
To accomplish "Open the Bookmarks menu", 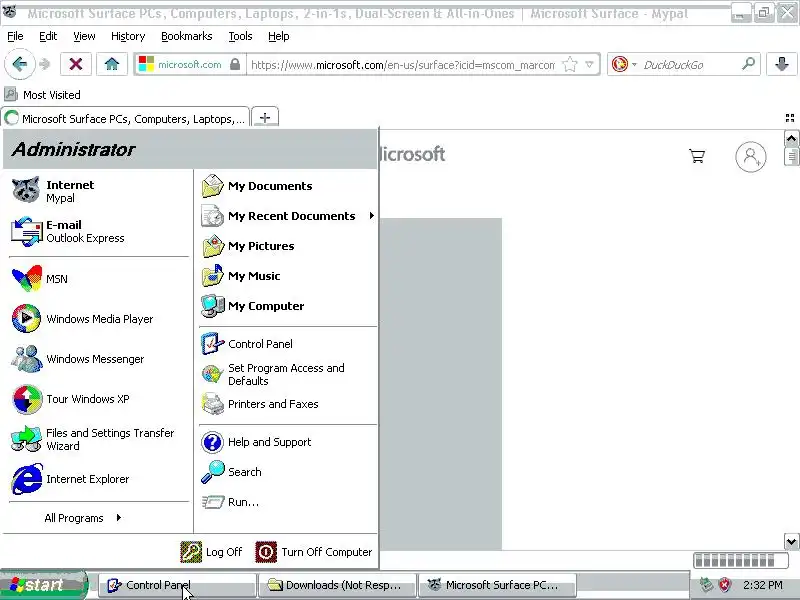I will tap(187, 36).
